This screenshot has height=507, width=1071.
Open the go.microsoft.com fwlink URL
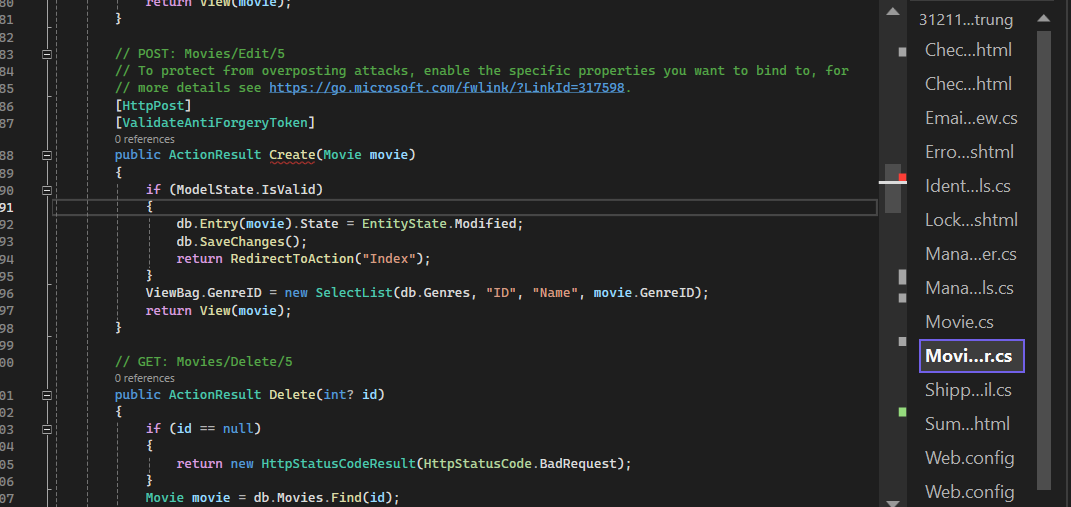447,88
